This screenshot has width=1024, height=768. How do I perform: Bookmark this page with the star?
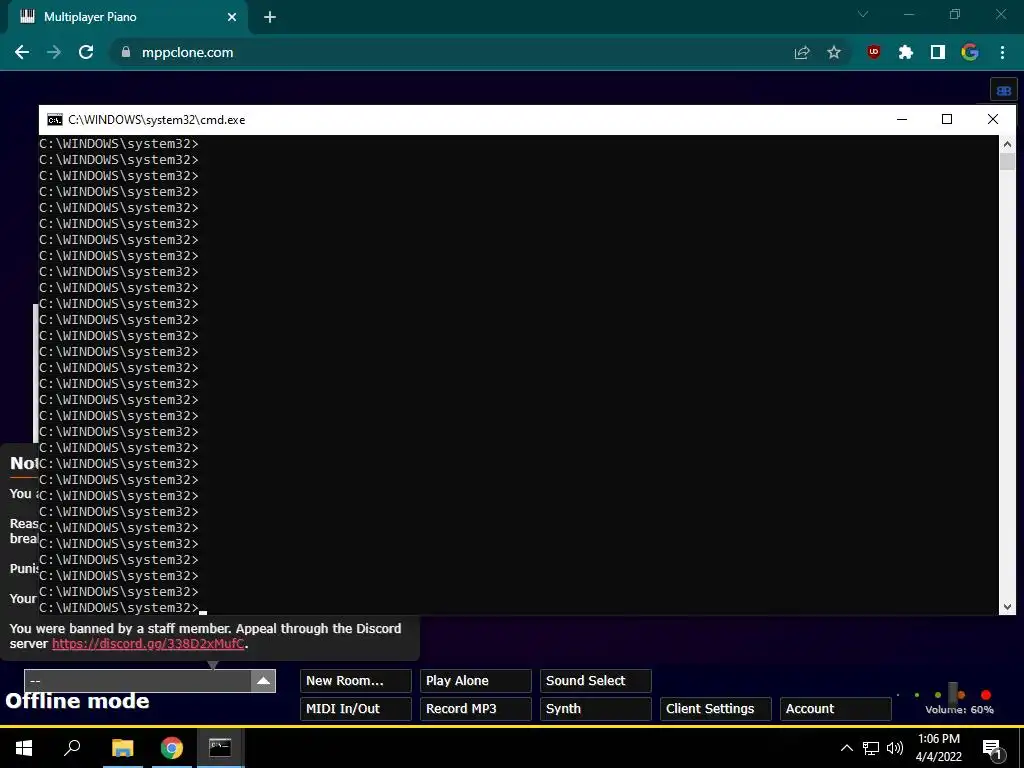834,52
